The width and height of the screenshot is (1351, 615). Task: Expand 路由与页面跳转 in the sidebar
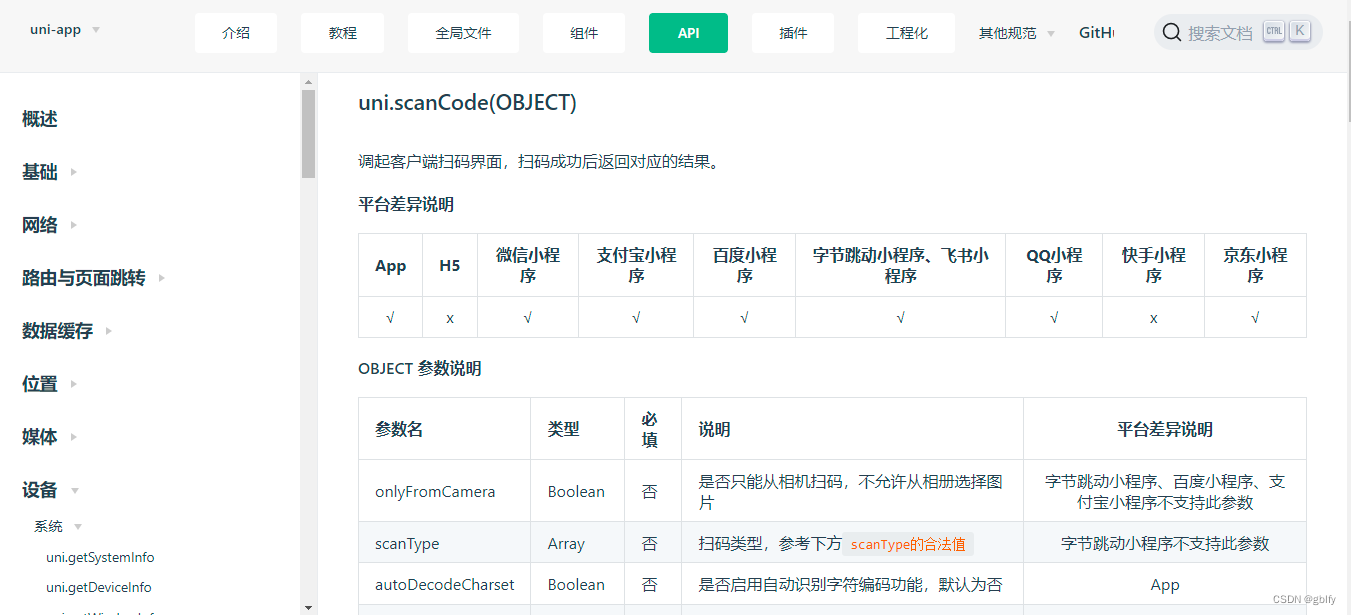point(94,278)
